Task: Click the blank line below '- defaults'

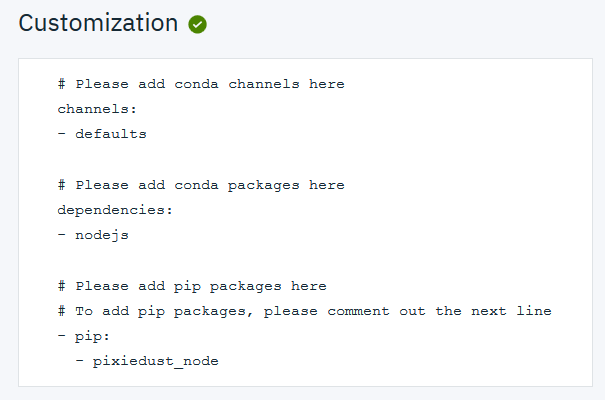Action: 200,159
